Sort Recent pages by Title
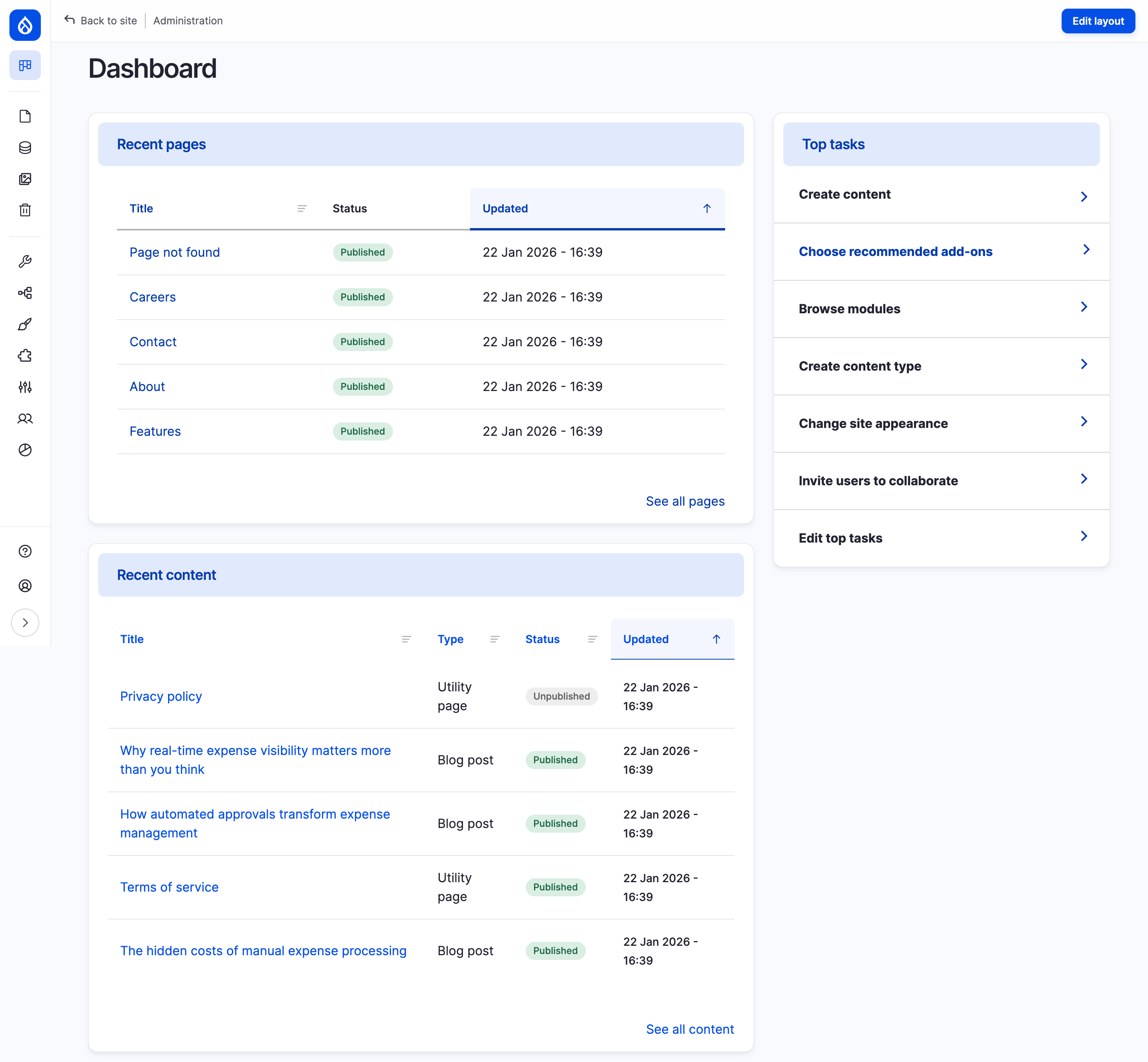The width and height of the screenshot is (1148, 1062). point(141,208)
